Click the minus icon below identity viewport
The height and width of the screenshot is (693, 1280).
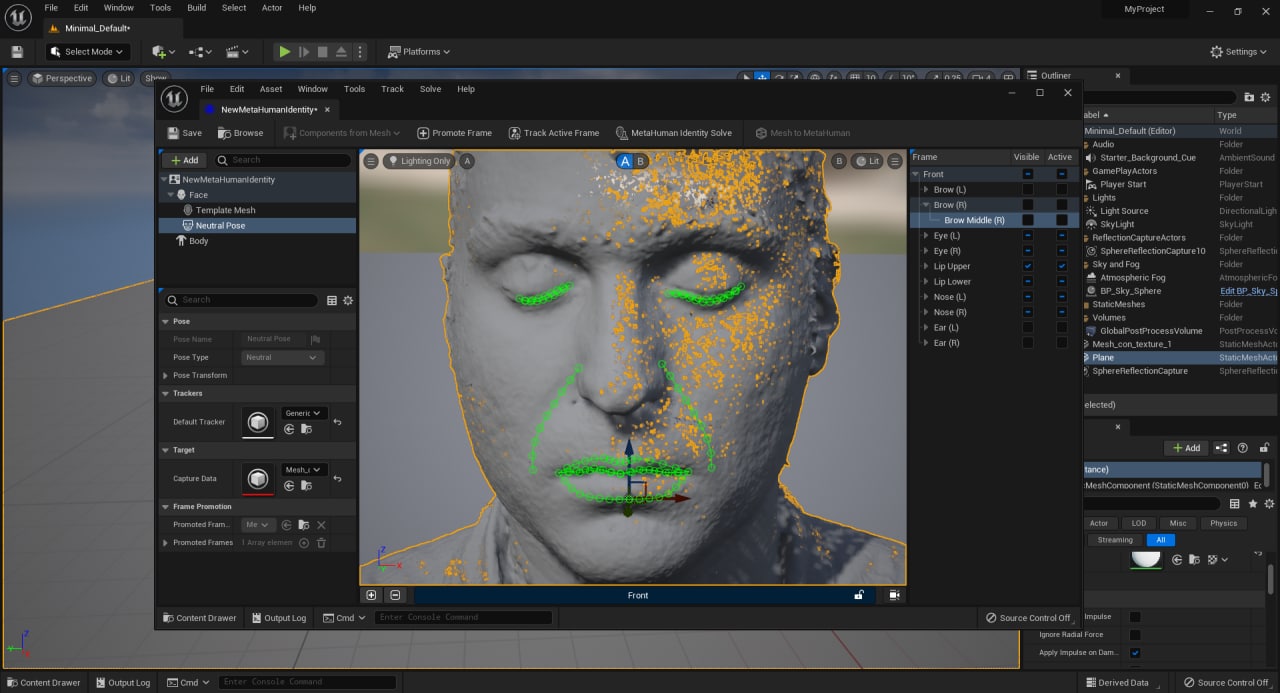[x=395, y=595]
